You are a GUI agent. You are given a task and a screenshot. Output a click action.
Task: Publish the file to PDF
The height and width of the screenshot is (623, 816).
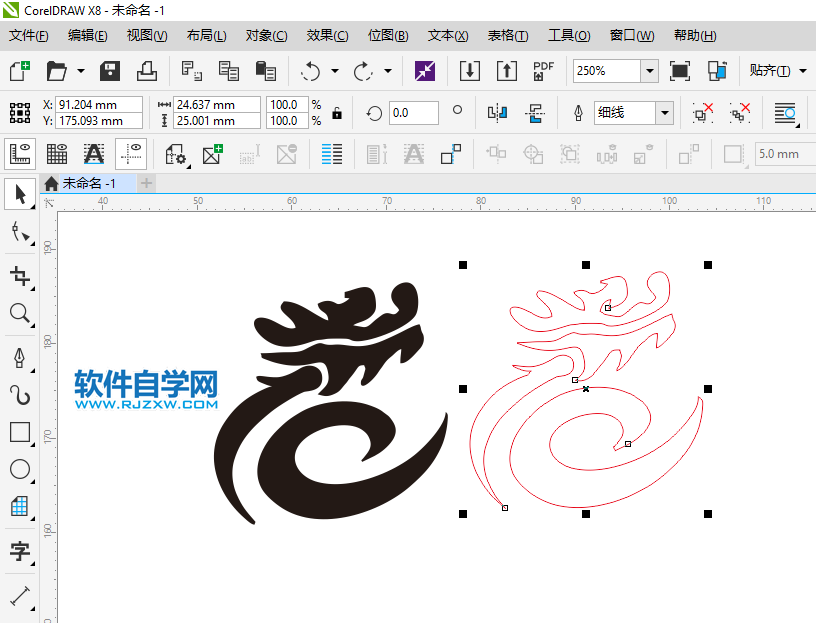(x=543, y=71)
